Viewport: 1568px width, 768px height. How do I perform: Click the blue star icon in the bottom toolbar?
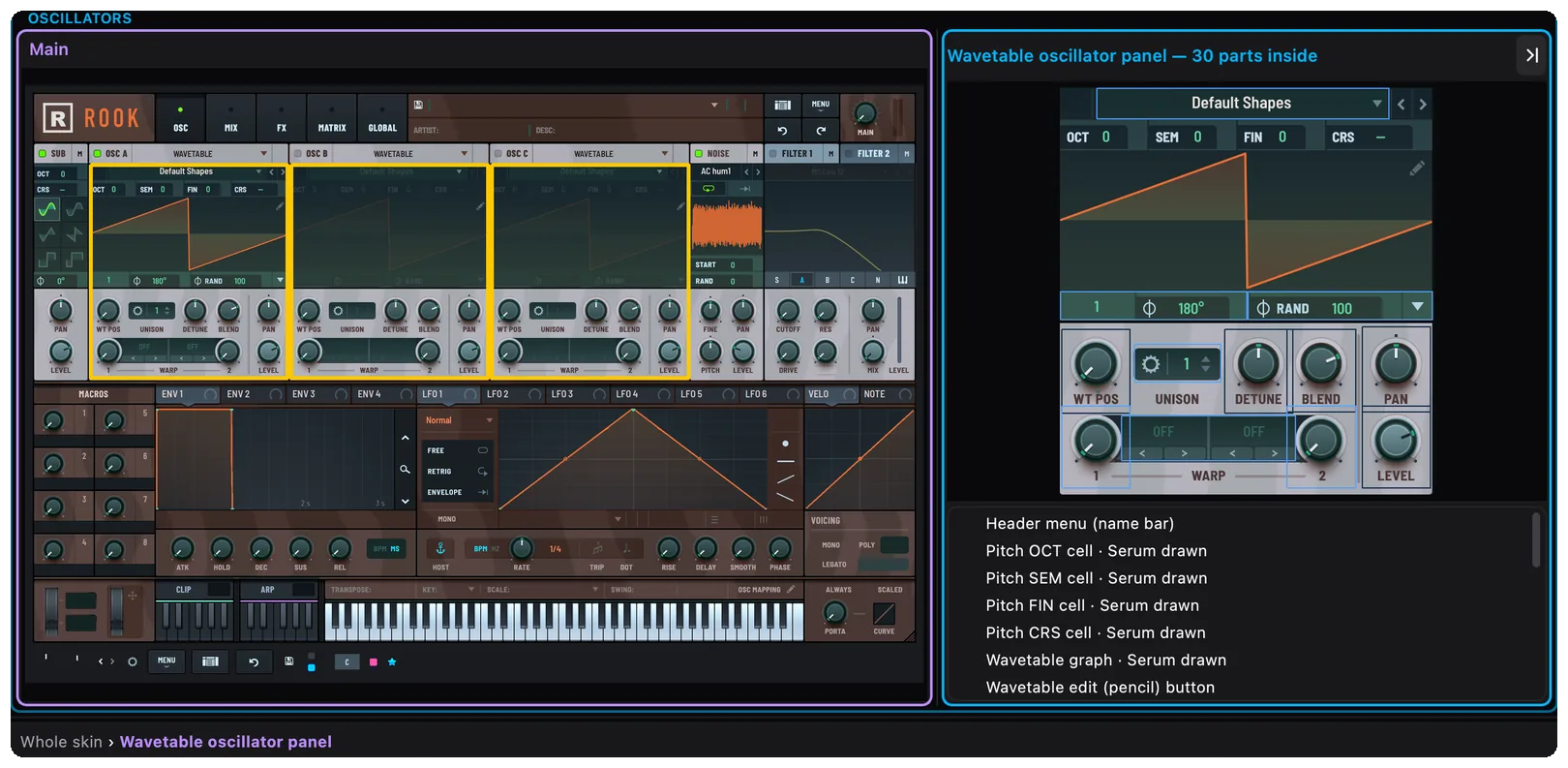[x=392, y=661]
